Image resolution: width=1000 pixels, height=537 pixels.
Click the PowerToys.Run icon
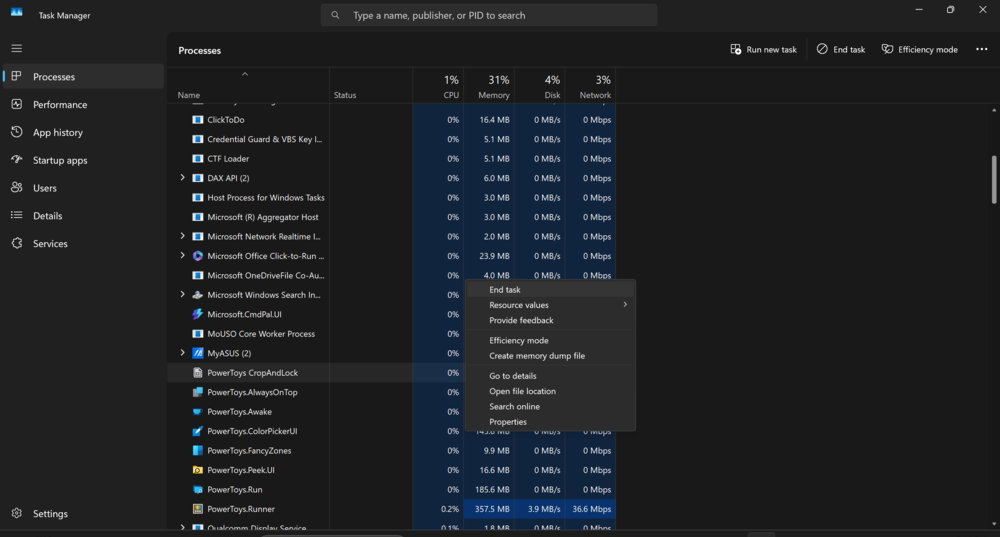point(198,490)
